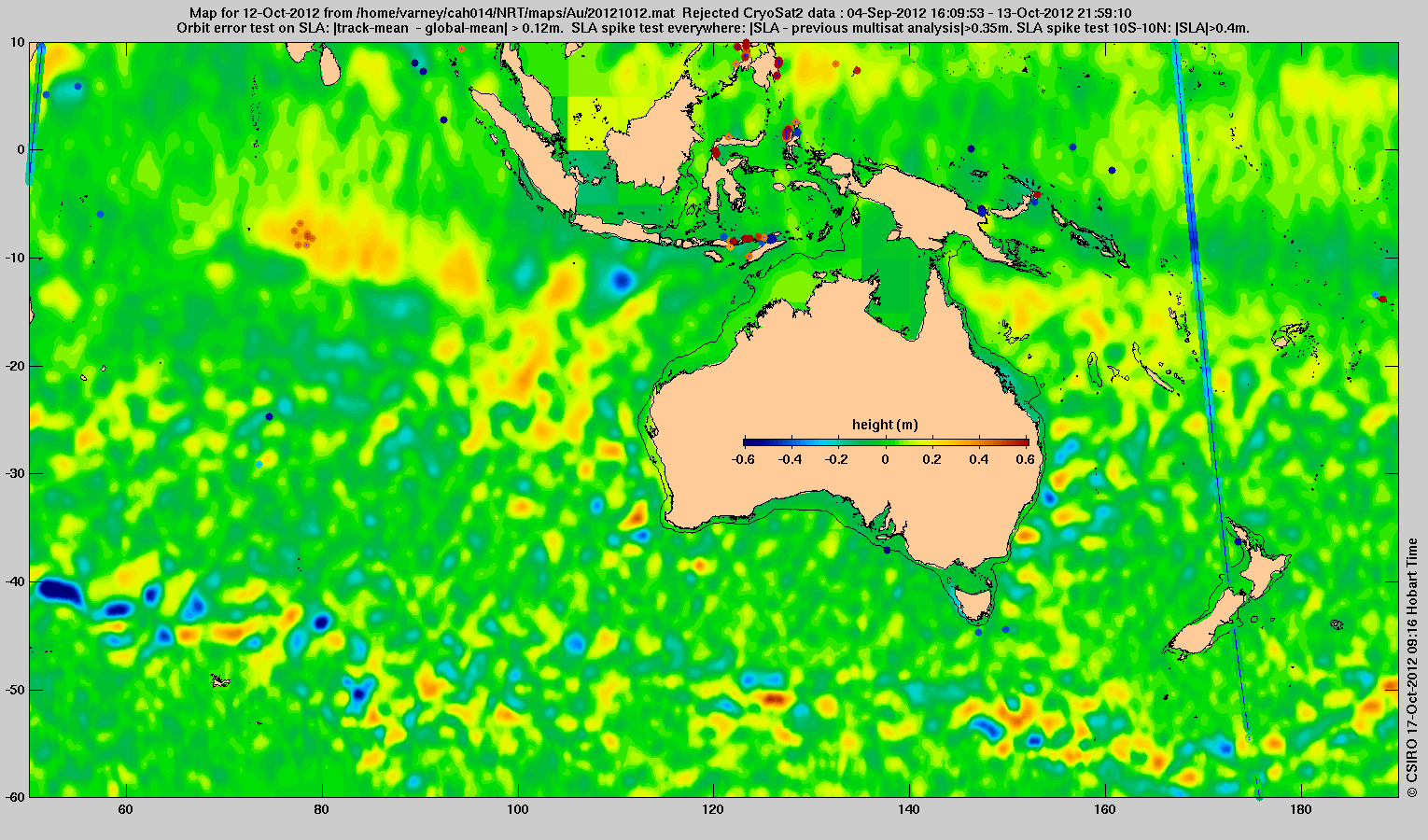
Task: Click the longitude axis label 120
Action: tap(713, 809)
